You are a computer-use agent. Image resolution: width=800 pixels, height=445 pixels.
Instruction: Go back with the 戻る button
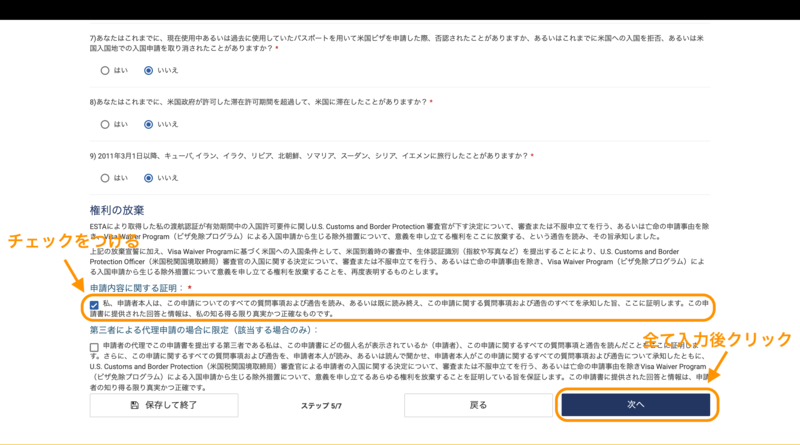tap(478, 405)
